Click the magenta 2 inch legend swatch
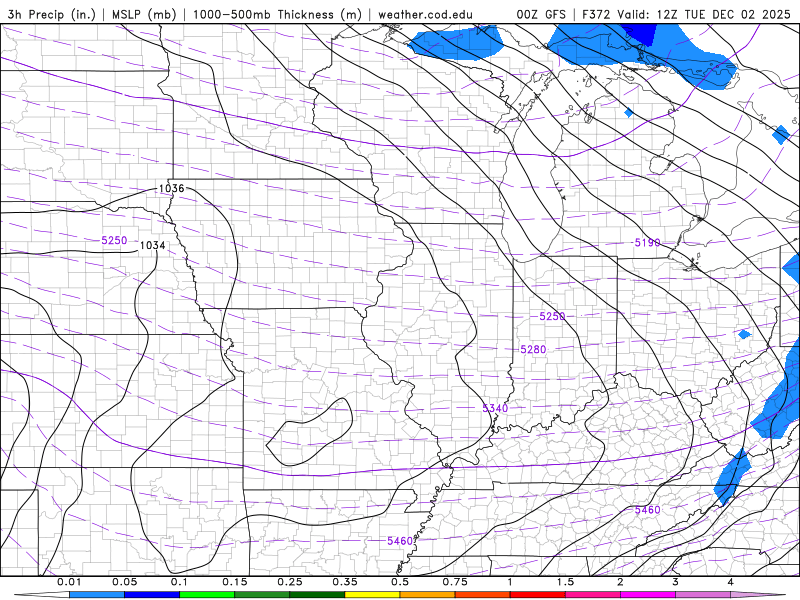Screen dimensions: 800x600 647,595
